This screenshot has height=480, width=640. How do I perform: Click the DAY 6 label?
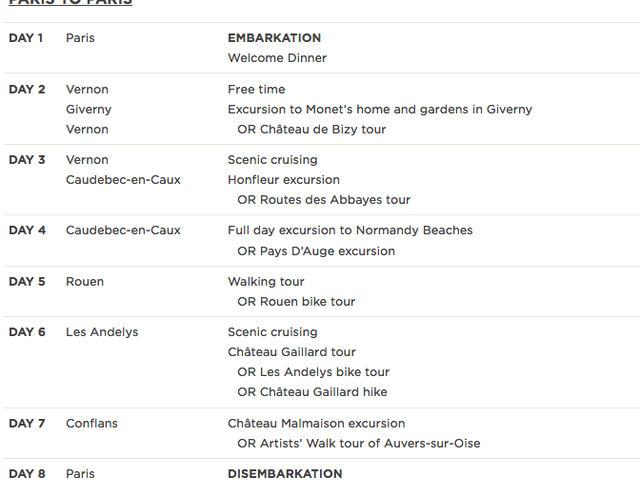tap(27, 332)
